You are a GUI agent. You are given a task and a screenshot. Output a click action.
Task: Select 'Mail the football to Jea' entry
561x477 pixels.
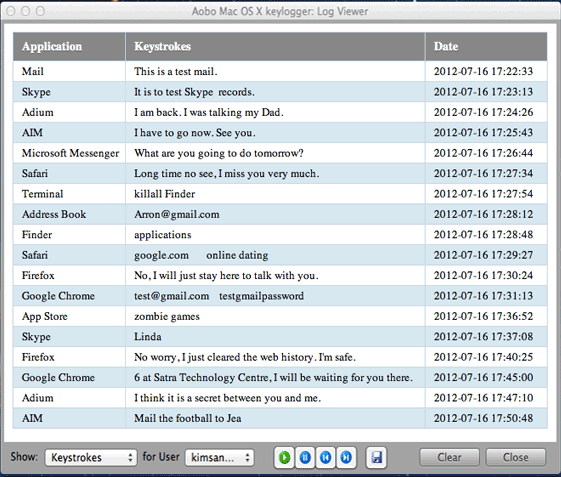pyautogui.click(x=188, y=418)
